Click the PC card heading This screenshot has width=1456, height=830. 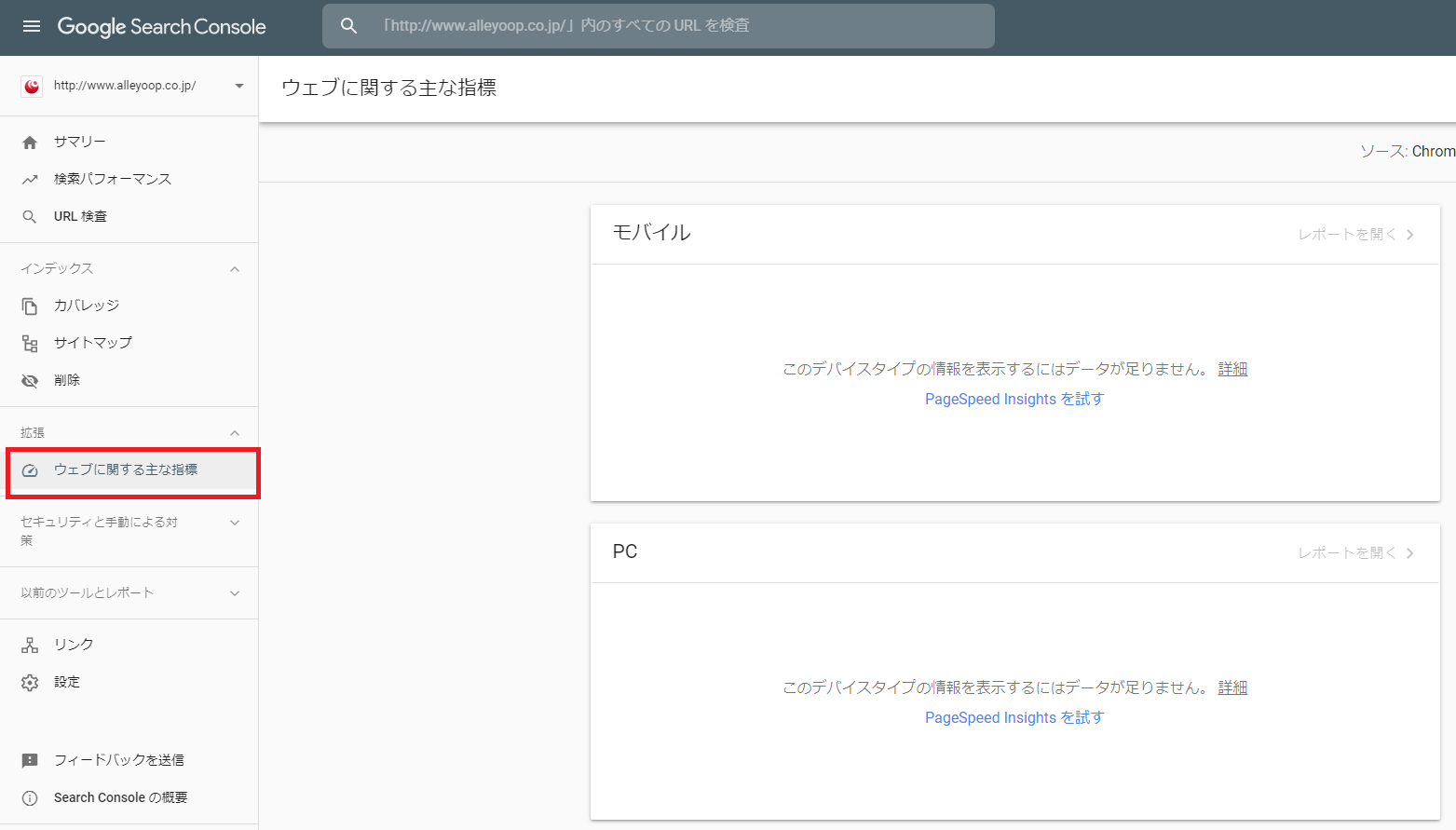[625, 551]
